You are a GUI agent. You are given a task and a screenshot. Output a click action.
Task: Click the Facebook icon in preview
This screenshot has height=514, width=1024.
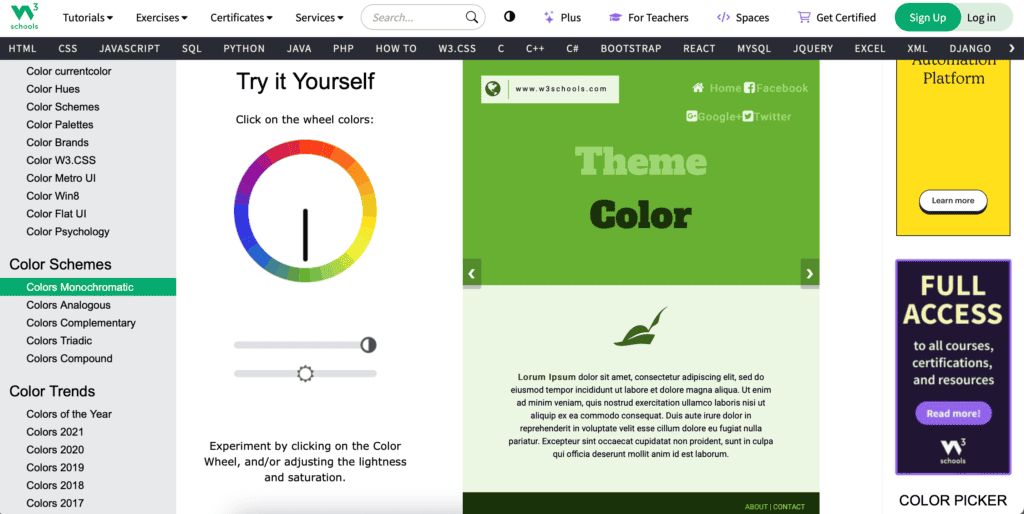(749, 88)
